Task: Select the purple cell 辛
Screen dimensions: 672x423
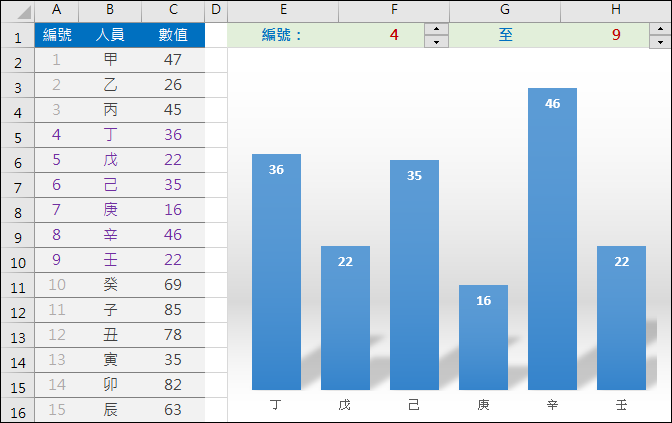Action: tap(110, 235)
